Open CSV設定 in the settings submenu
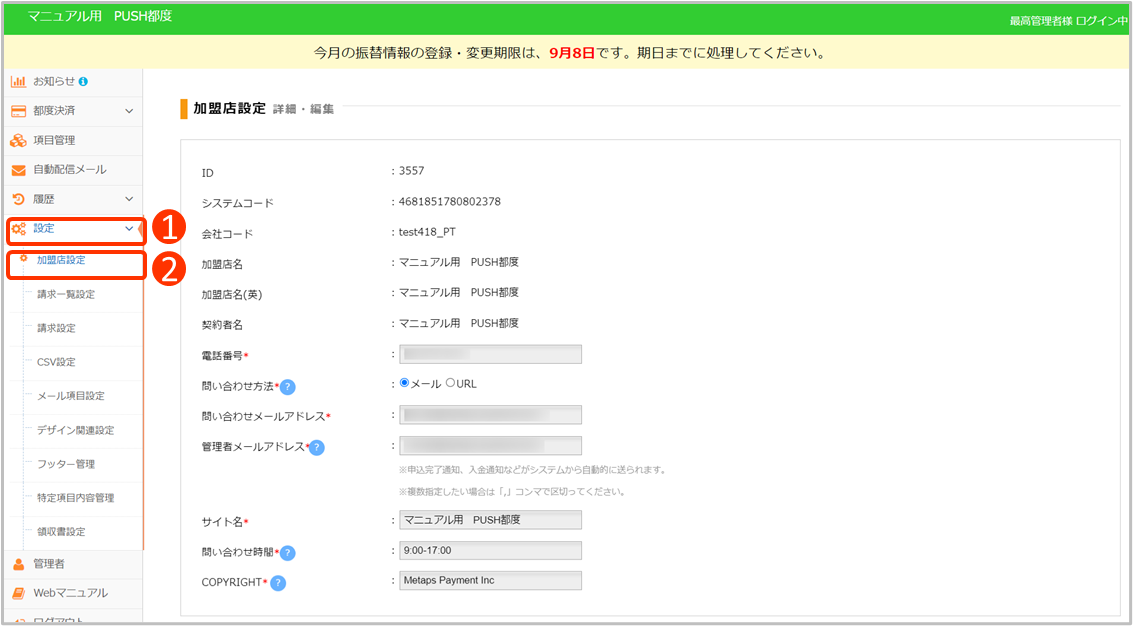 pos(56,362)
